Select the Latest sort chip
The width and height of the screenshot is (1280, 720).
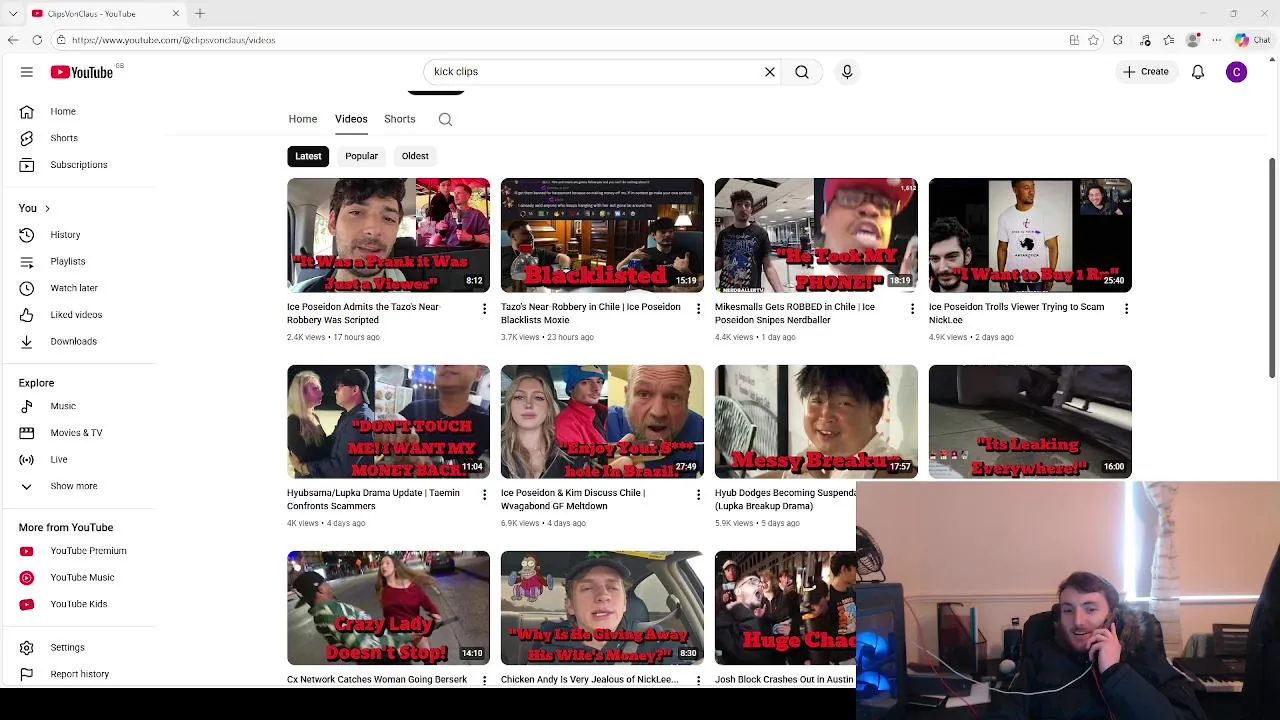308,156
